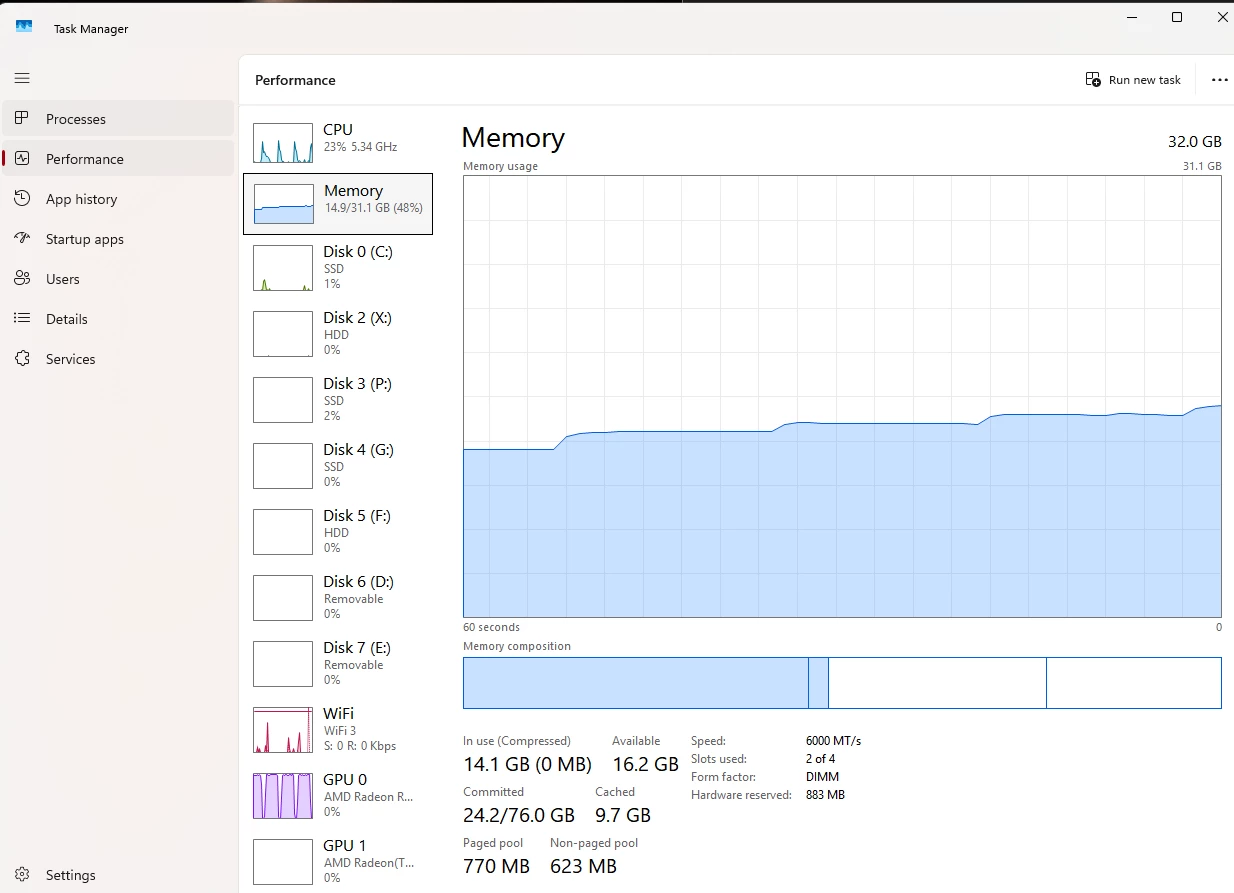
Task: Click the App history clock icon
Action: pos(22,198)
